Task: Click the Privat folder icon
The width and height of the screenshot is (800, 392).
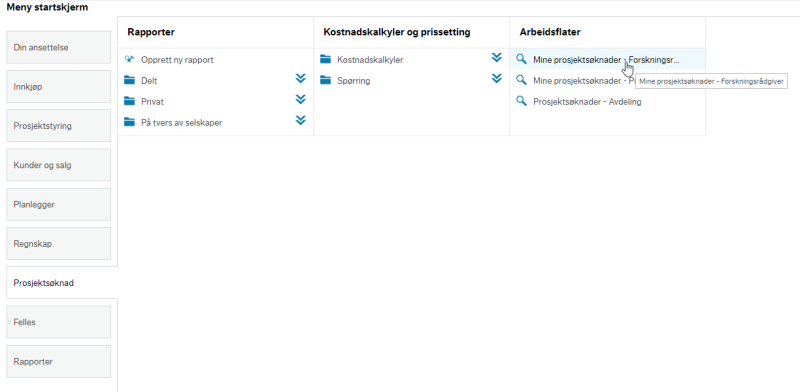Action: pyautogui.click(x=130, y=101)
